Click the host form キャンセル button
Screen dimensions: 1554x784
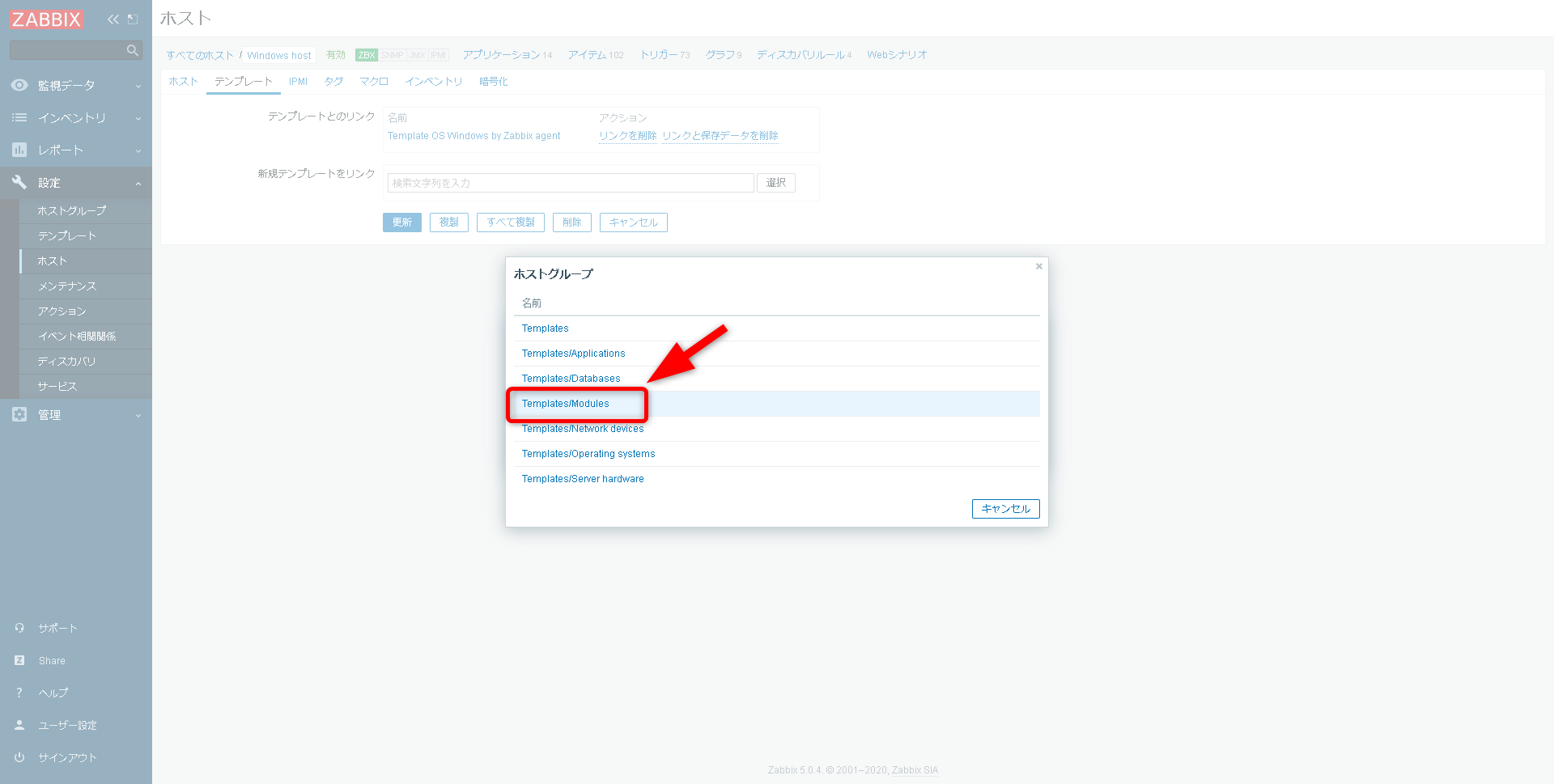tap(634, 222)
